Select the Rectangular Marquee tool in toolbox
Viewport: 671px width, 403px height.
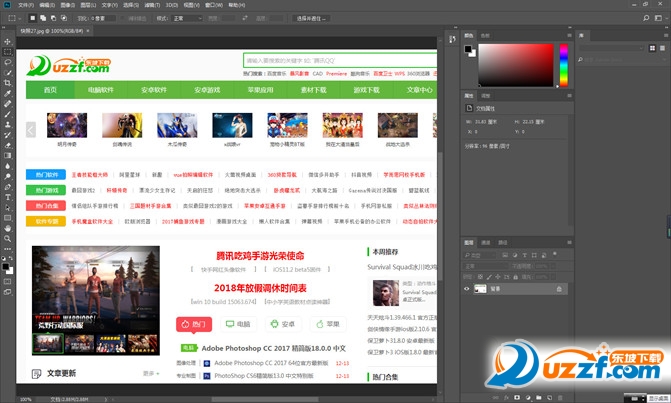coord(7,52)
